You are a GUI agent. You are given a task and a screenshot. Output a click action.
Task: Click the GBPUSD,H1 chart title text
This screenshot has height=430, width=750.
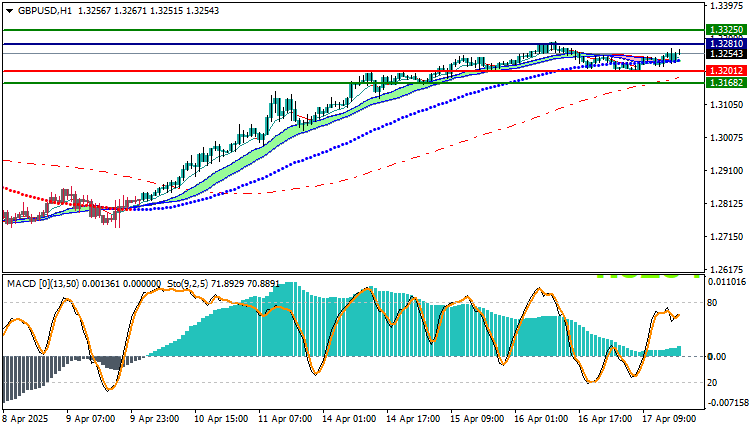[45, 11]
